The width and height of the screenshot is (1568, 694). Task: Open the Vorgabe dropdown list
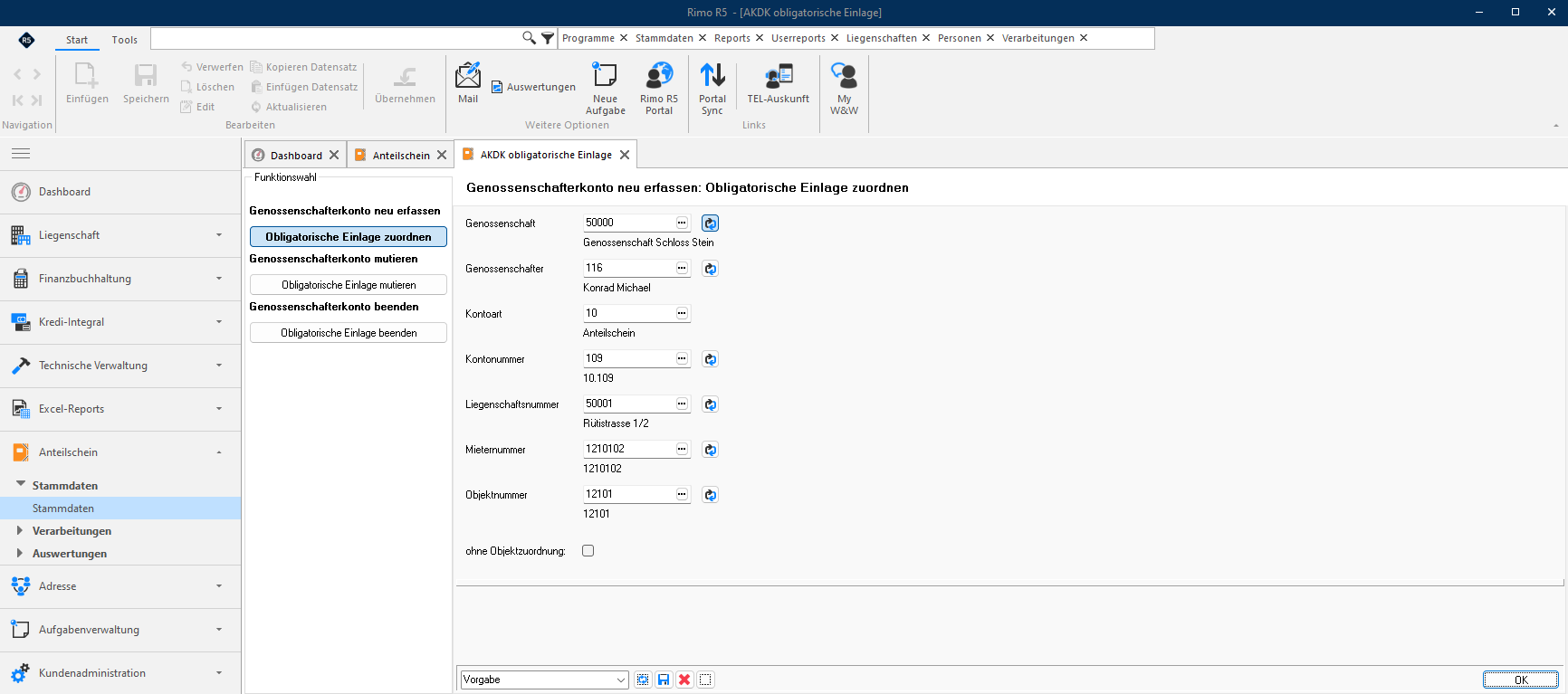click(x=621, y=680)
